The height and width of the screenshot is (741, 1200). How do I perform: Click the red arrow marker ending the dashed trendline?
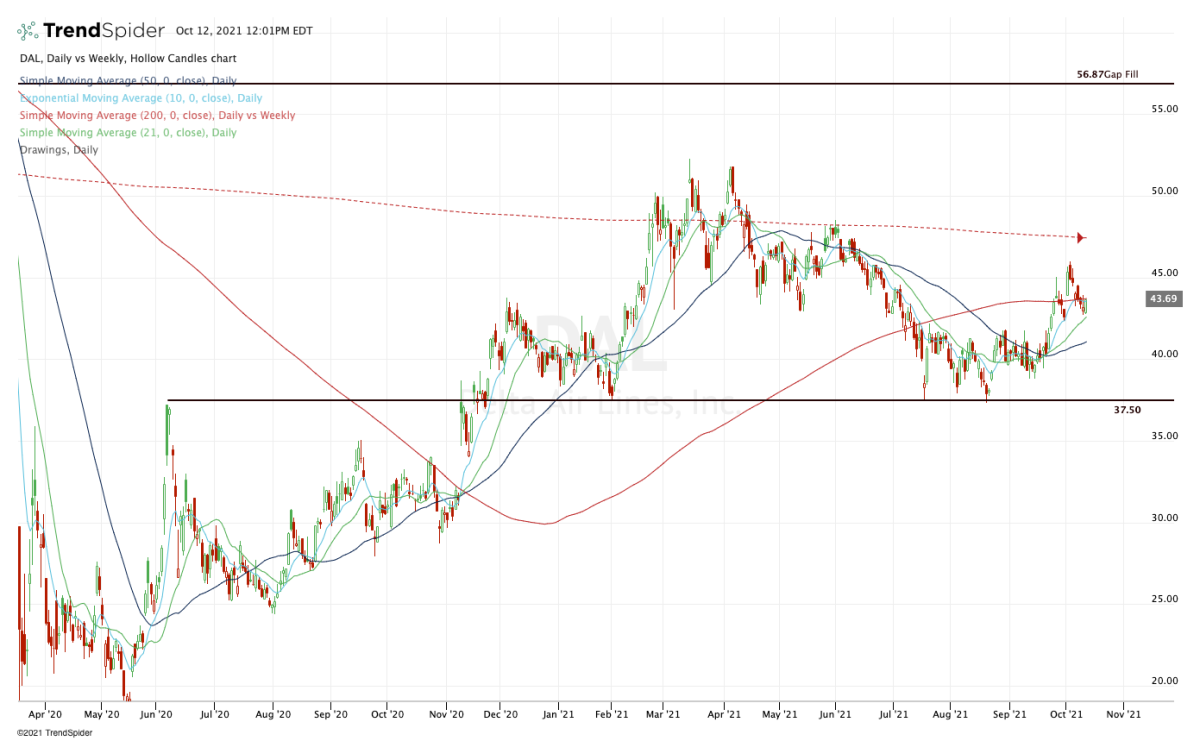click(x=1080, y=238)
